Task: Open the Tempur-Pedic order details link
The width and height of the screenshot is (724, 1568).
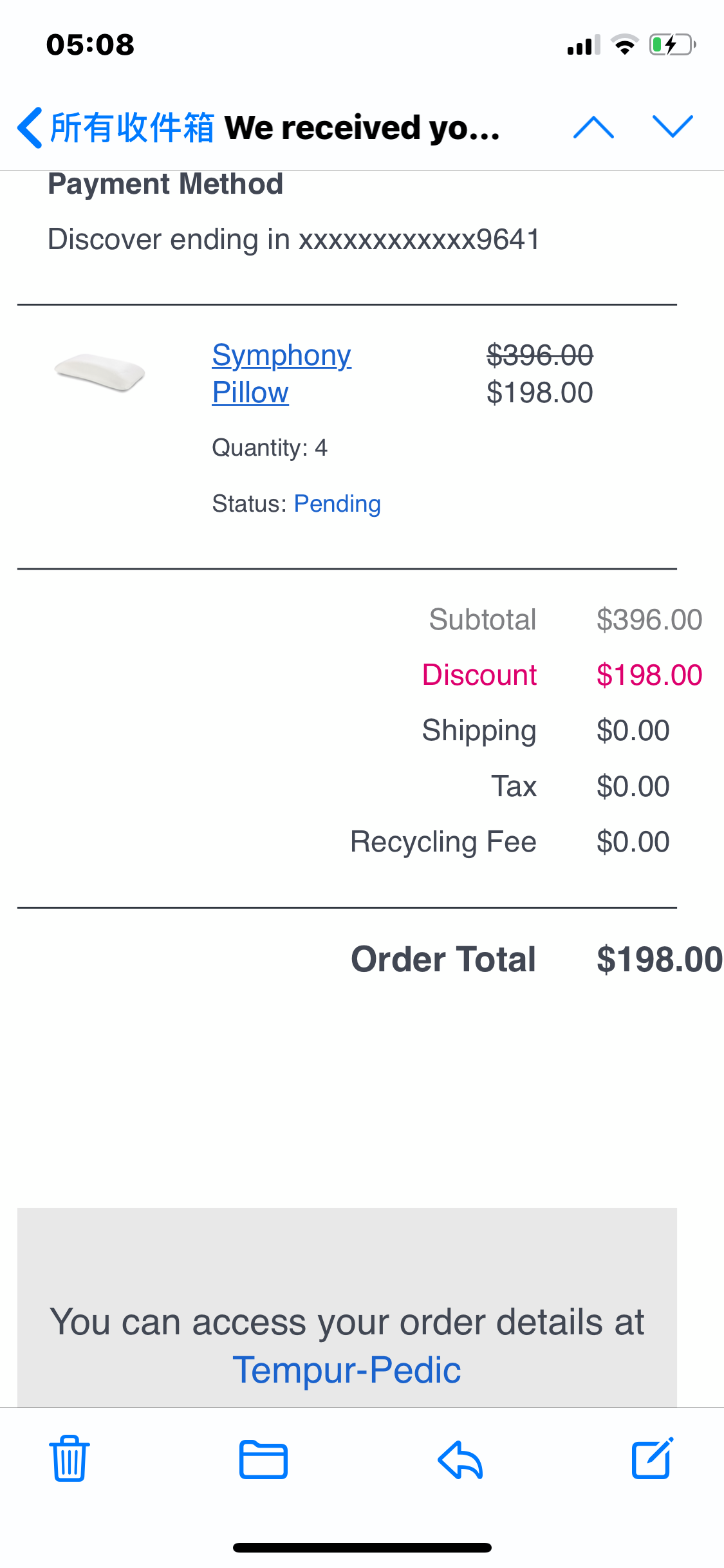Action: [x=347, y=1370]
